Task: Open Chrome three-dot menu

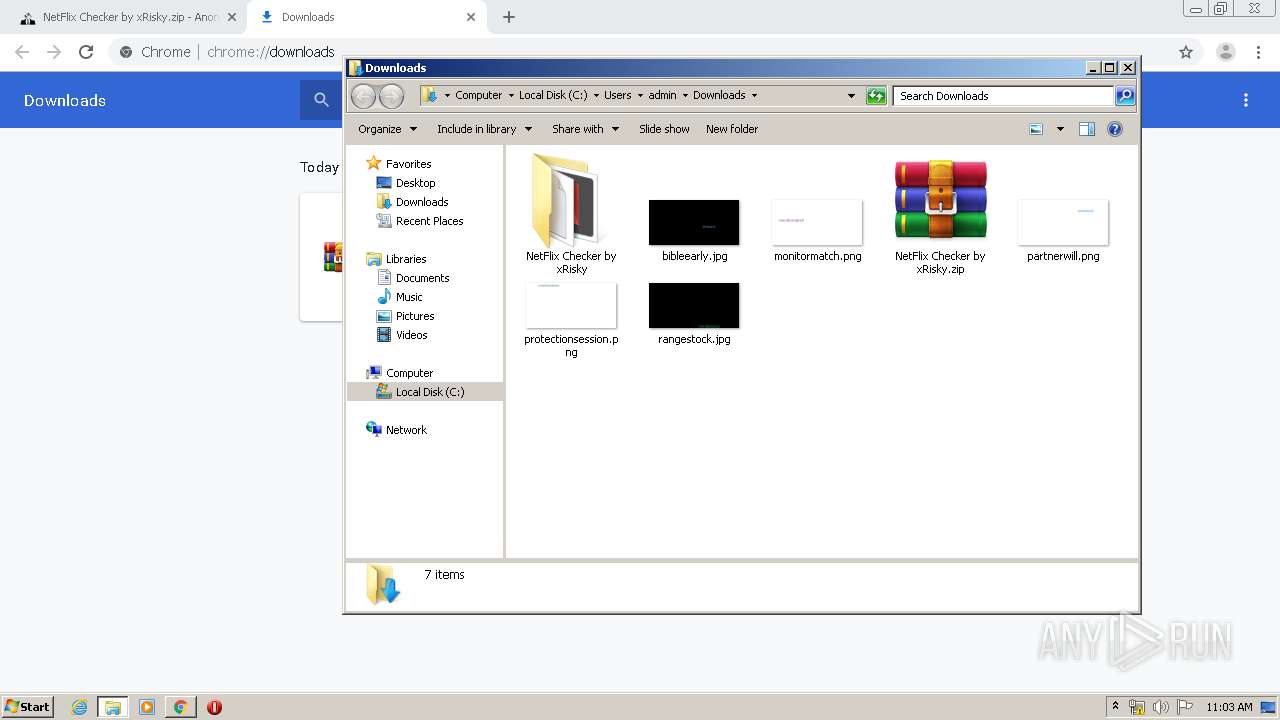Action: (1259, 52)
